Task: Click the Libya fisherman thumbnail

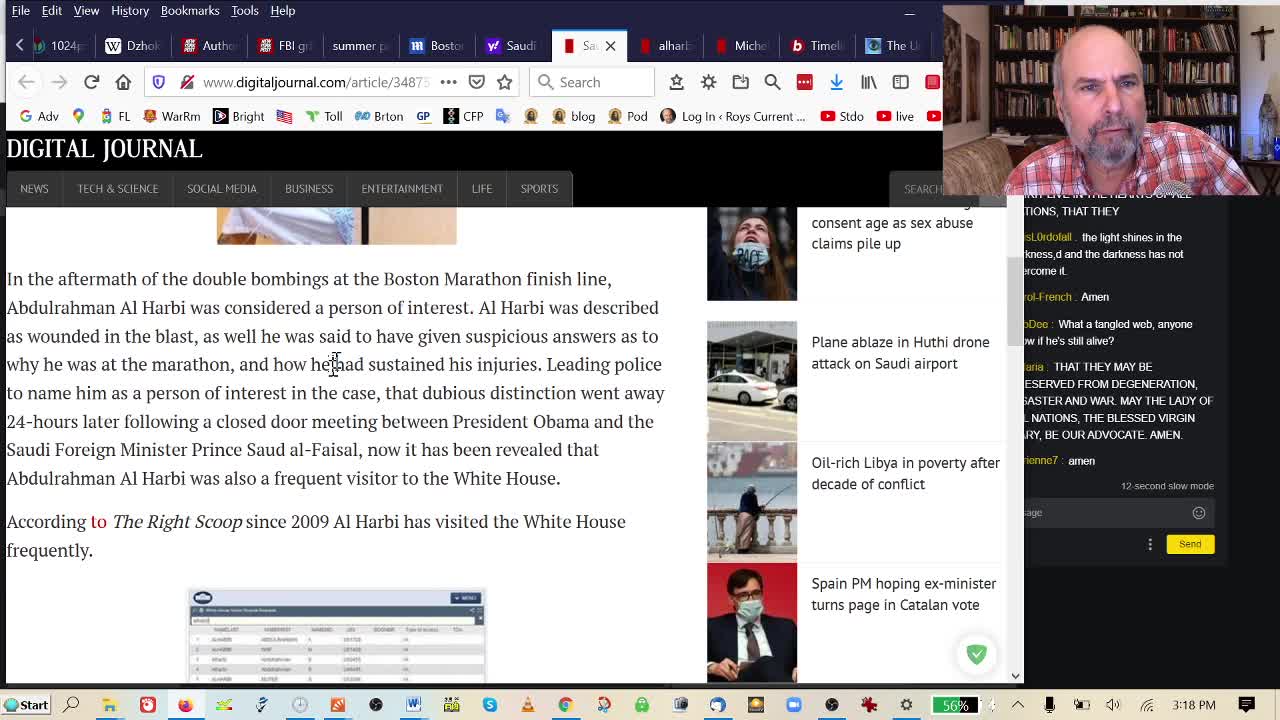Action: pyautogui.click(x=752, y=500)
